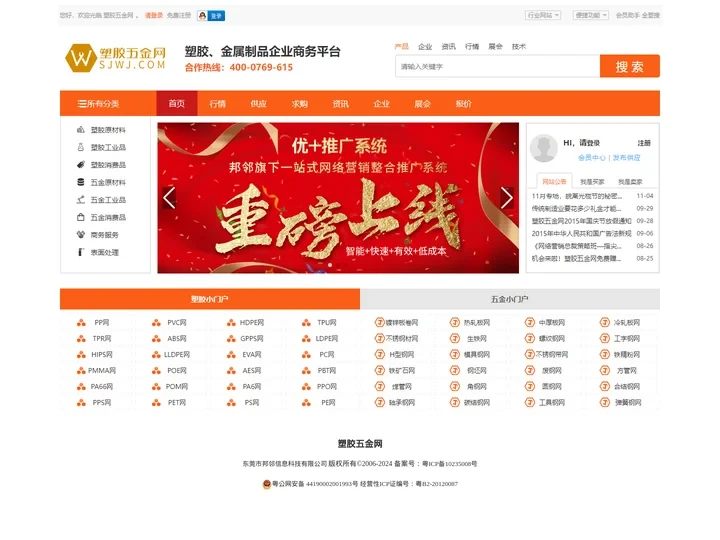
Task: Switch to the 我是卖家 tab
Action: (630, 182)
